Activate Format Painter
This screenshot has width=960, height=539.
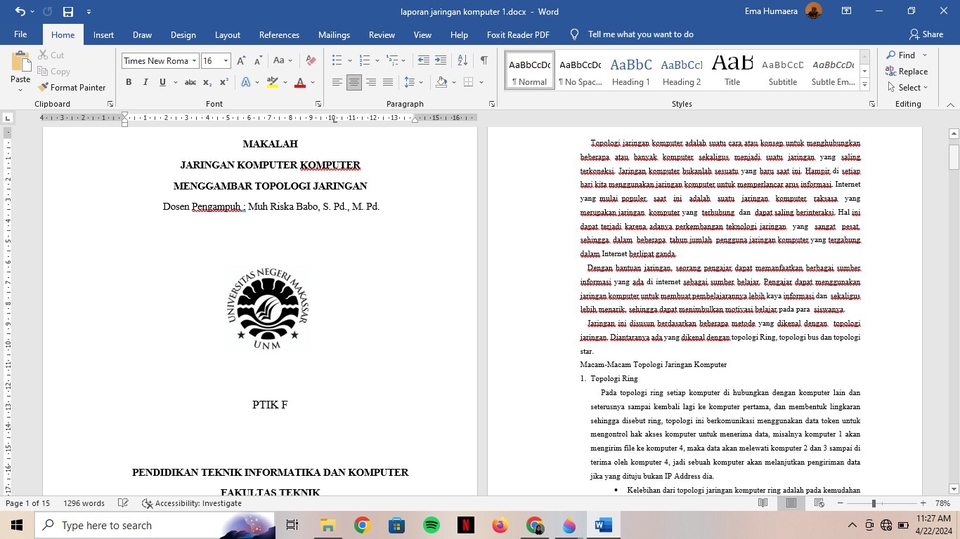[72, 88]
